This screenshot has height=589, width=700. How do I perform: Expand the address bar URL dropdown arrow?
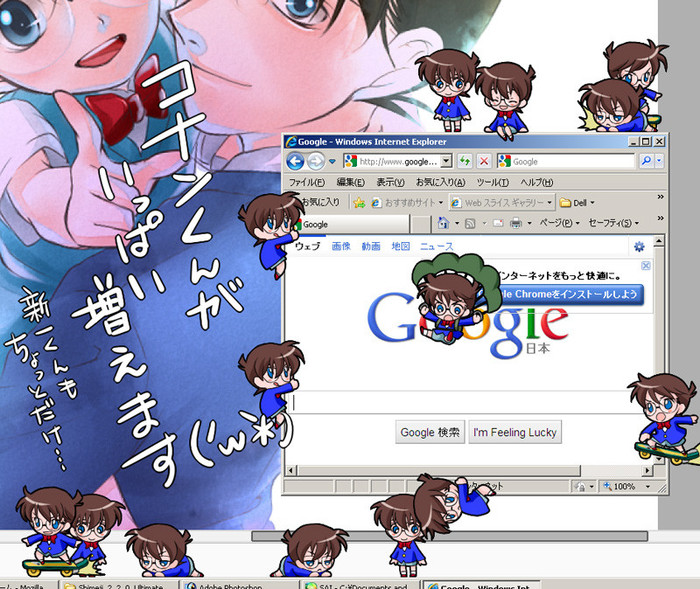point(446,161)
